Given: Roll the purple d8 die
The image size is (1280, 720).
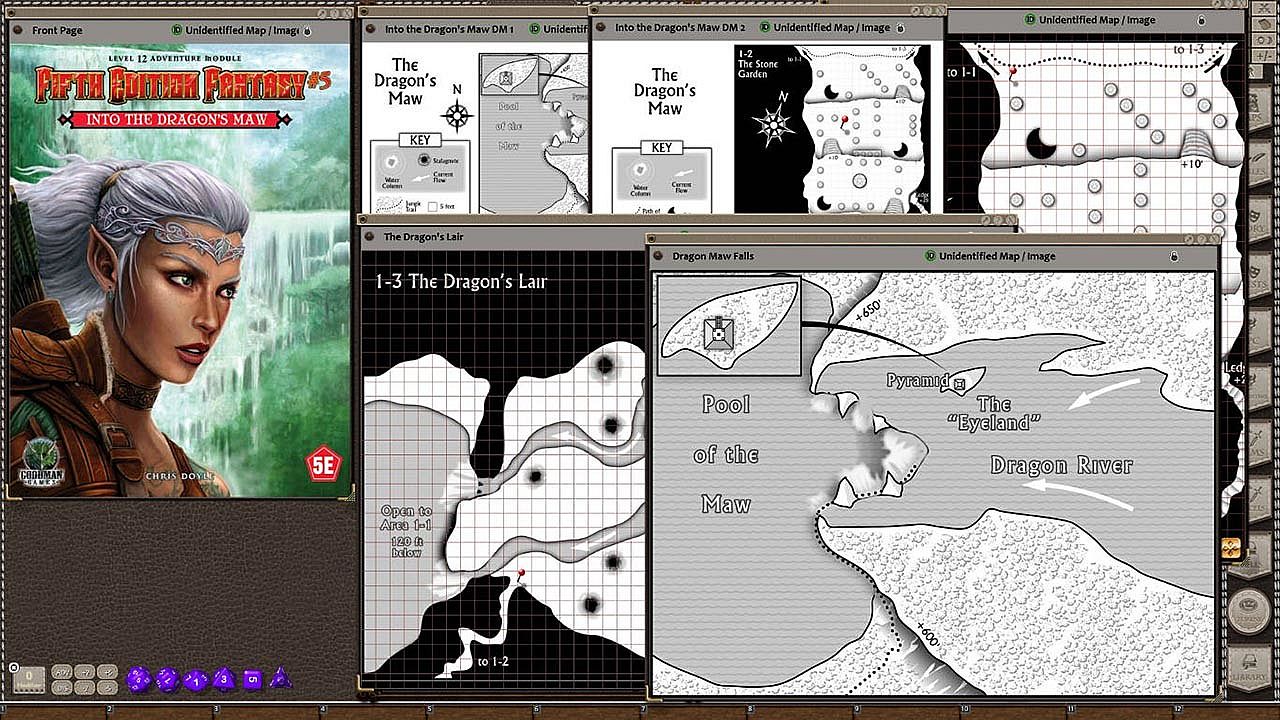Looking at the screenshot, I should click(x=225, y=679).
